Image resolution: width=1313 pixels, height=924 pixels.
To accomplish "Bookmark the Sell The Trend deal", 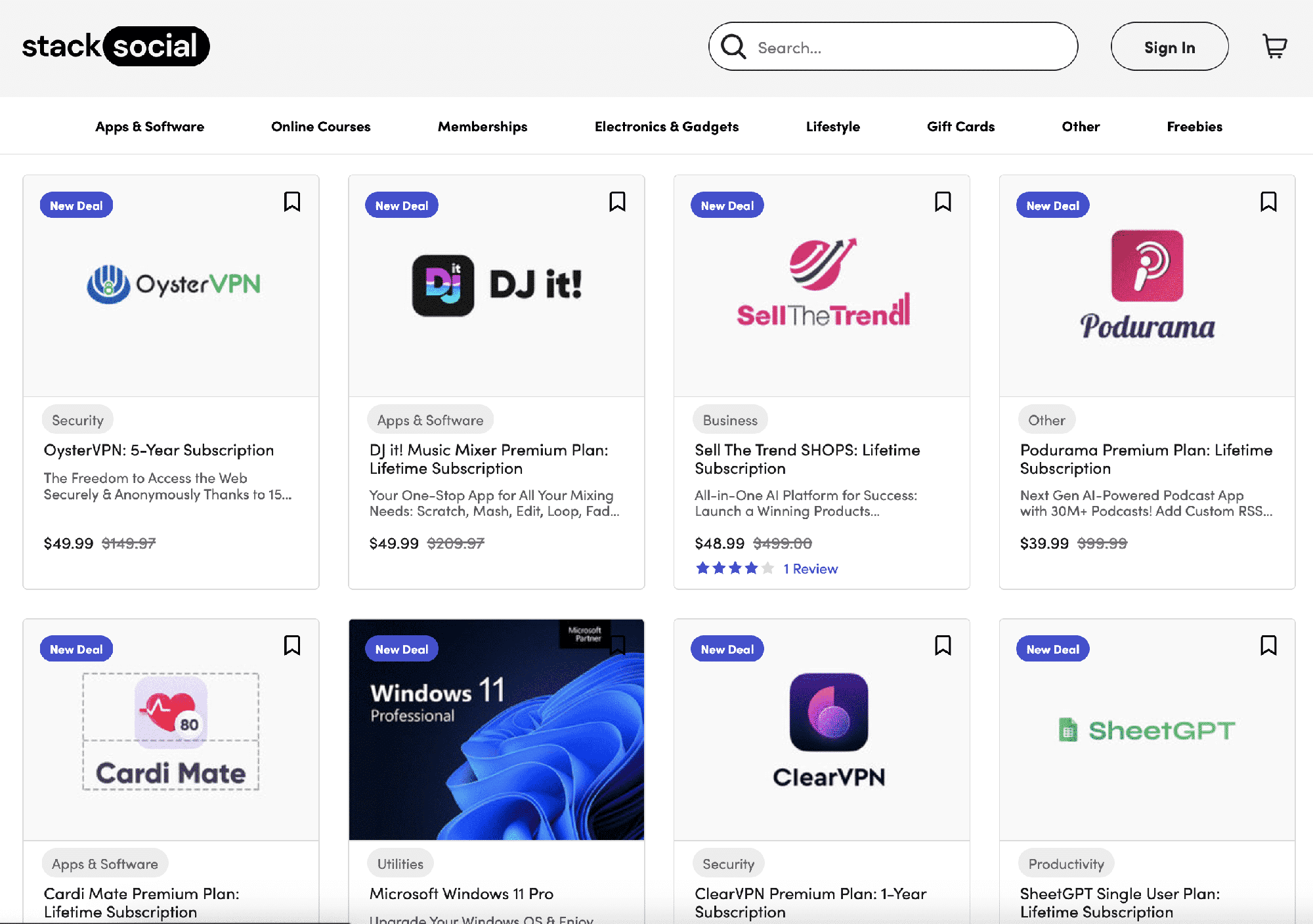I will [x=943, y=201].
